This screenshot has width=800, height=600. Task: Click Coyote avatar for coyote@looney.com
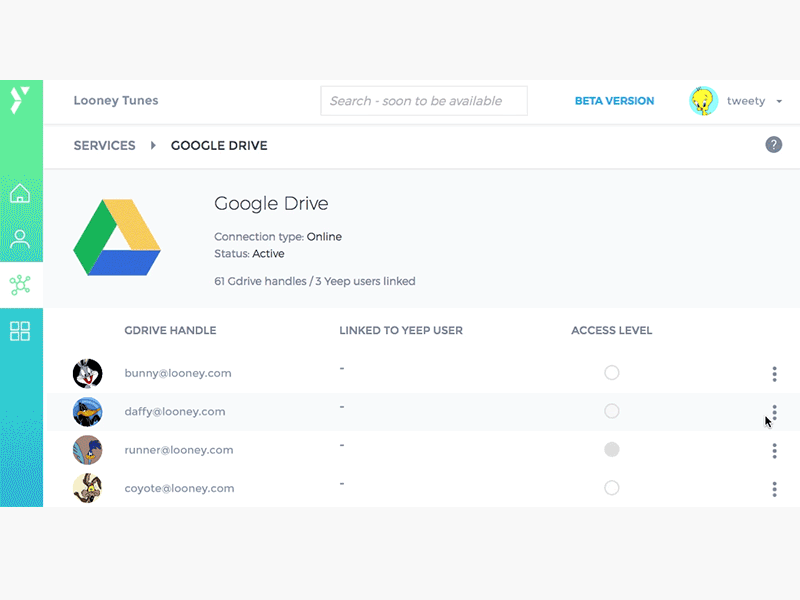[x=87, y=488]
